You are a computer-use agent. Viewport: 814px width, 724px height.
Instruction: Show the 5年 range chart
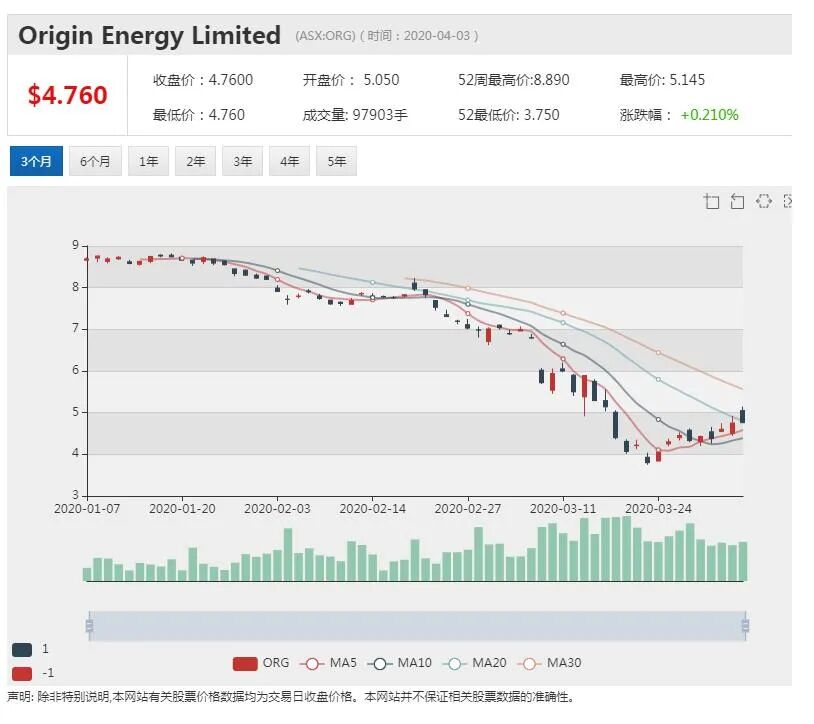click(336, 161)
